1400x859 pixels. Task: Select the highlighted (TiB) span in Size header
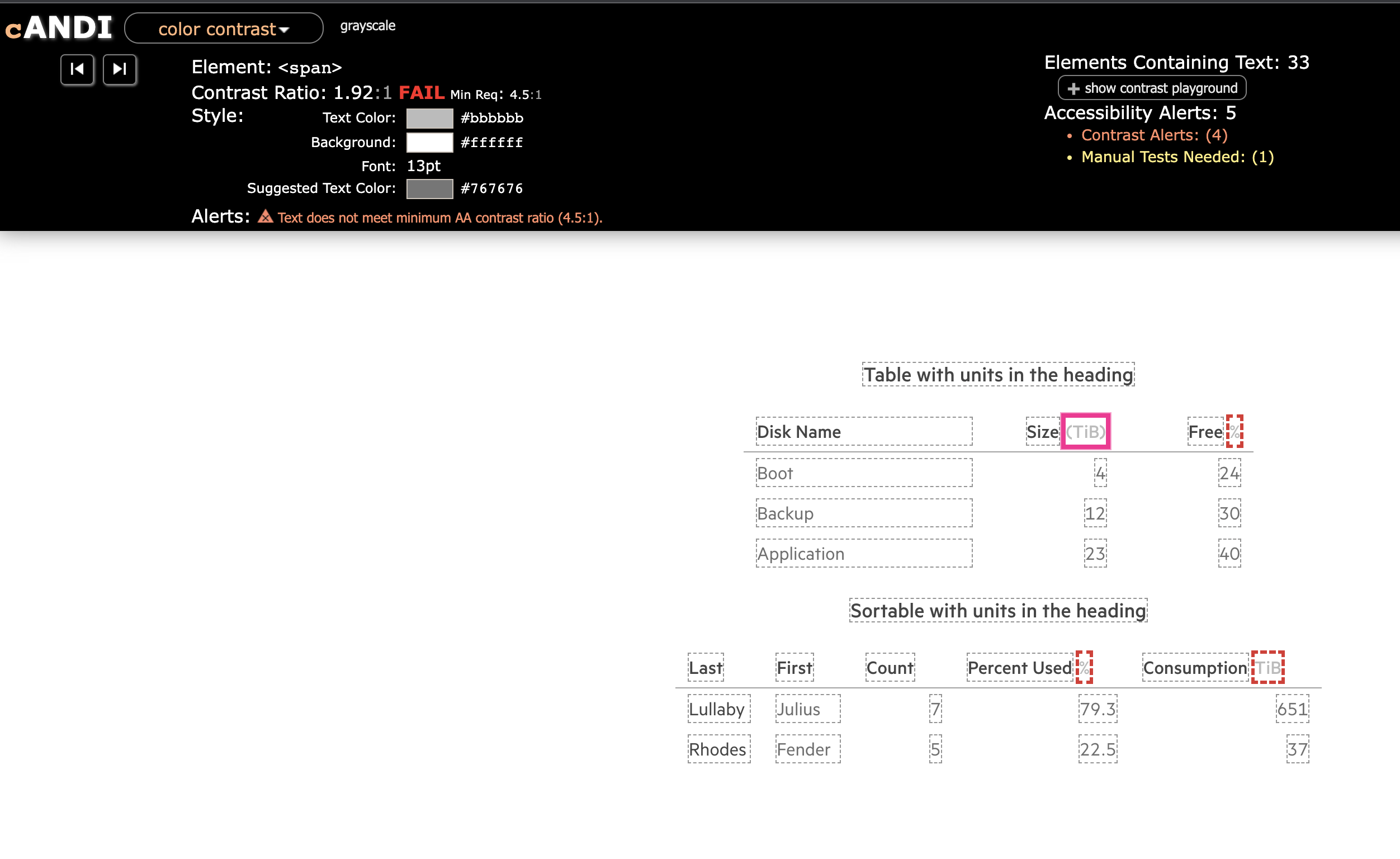(1086, 431)
